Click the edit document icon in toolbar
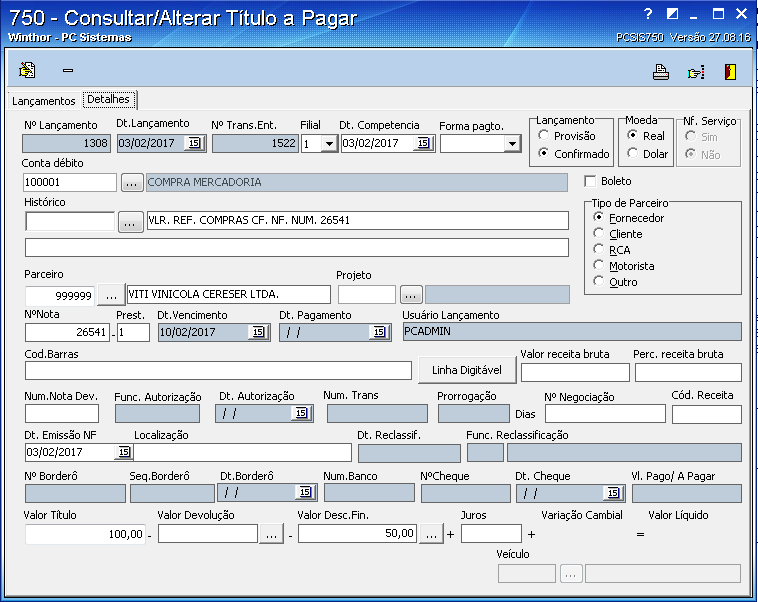 pos(27,71)
